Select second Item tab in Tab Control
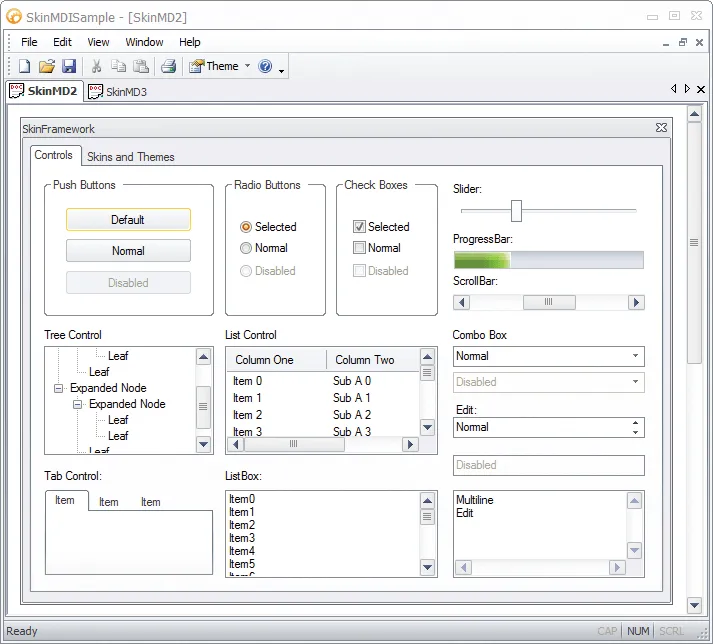This screenshot has height=644, width=713. pyautogui.click(x=109, y=502)
